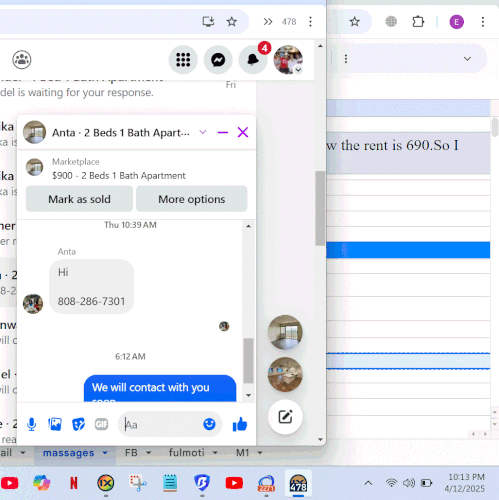Choose a sticker in chat
The width and height of the screenshot is (499, 500).
[78, 424]
